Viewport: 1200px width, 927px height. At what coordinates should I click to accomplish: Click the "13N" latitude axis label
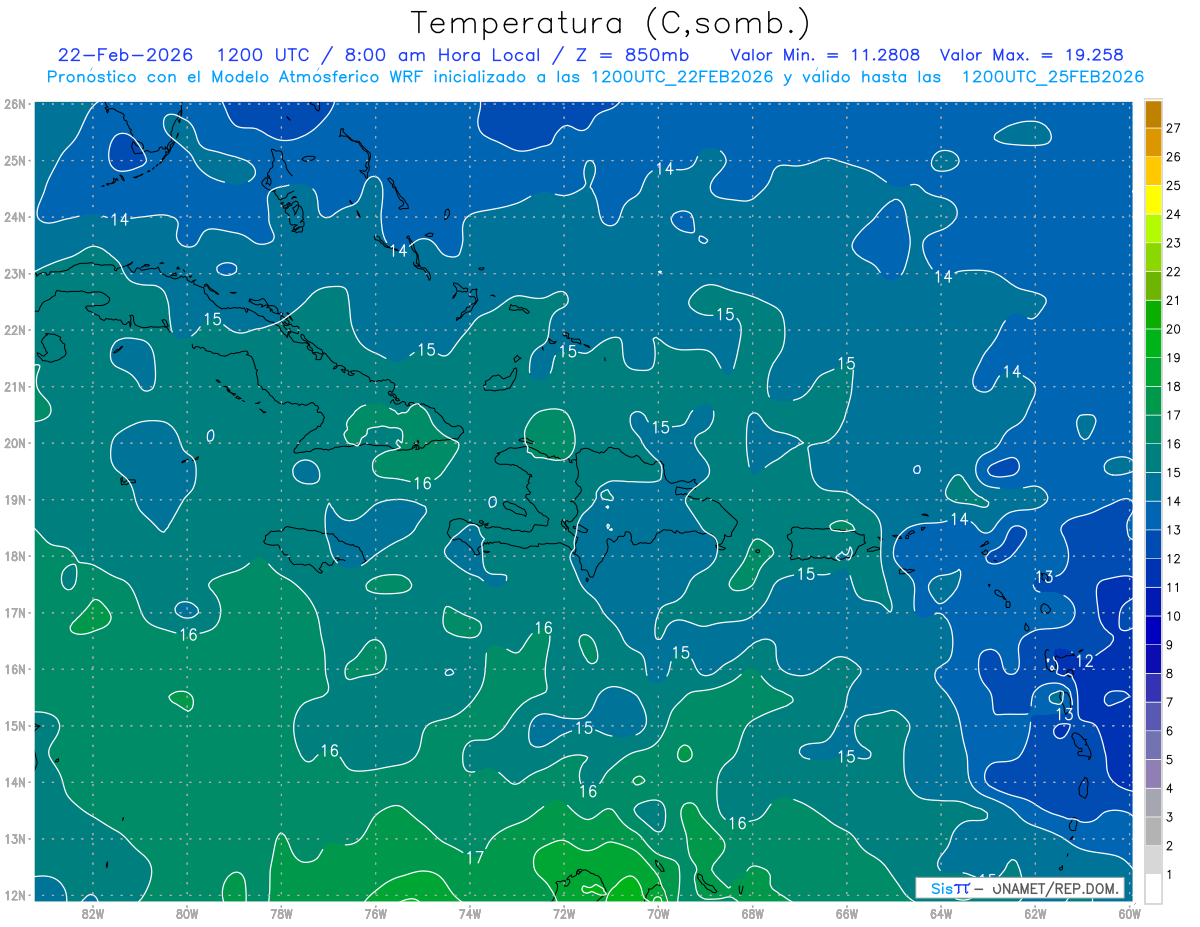coord(14,838)
